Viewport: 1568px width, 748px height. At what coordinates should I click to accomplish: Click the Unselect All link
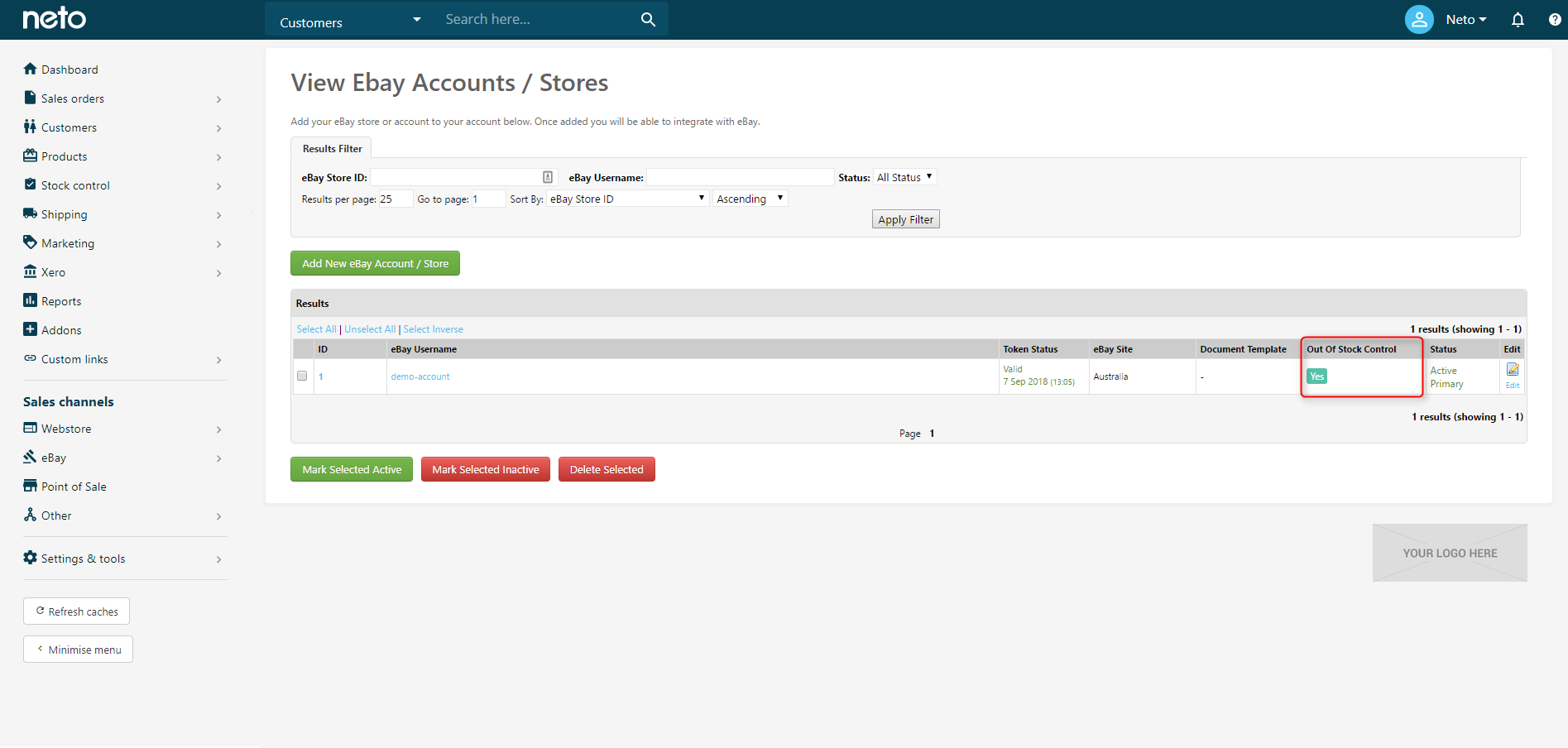tap(370, 329)
